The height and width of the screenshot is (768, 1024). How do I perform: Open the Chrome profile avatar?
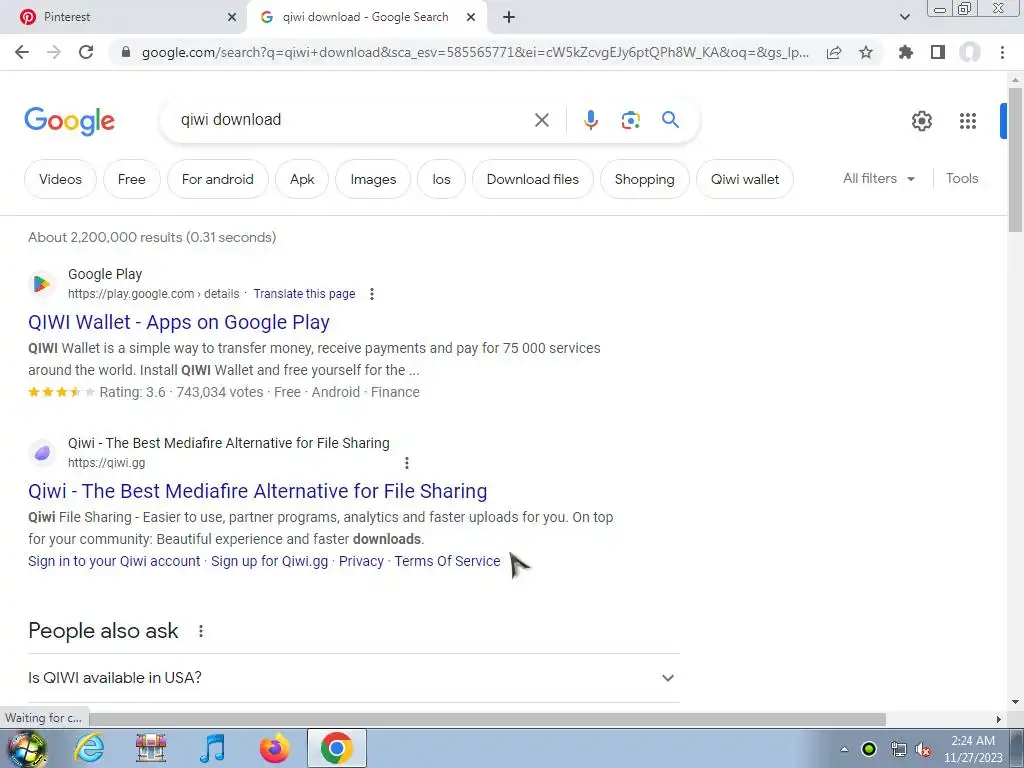pyautogui.click(x=970, y=52)
